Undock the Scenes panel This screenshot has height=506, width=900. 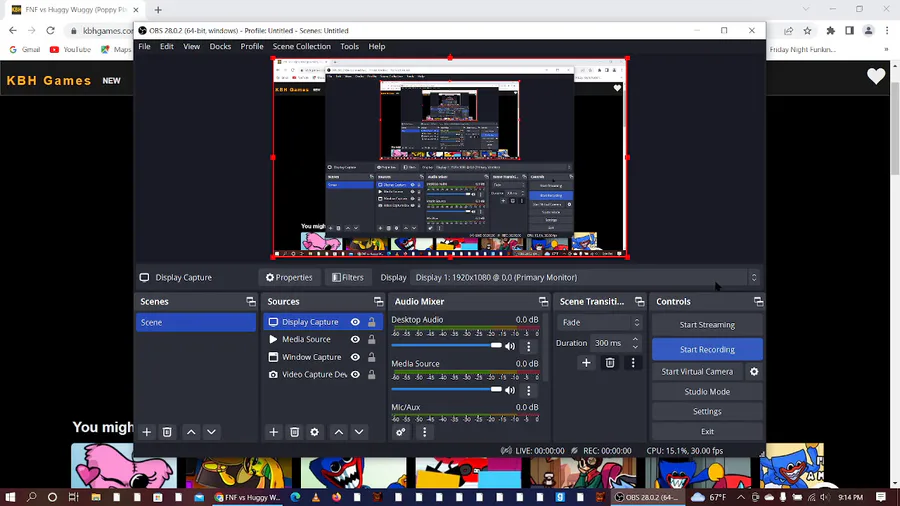(251, 302)
